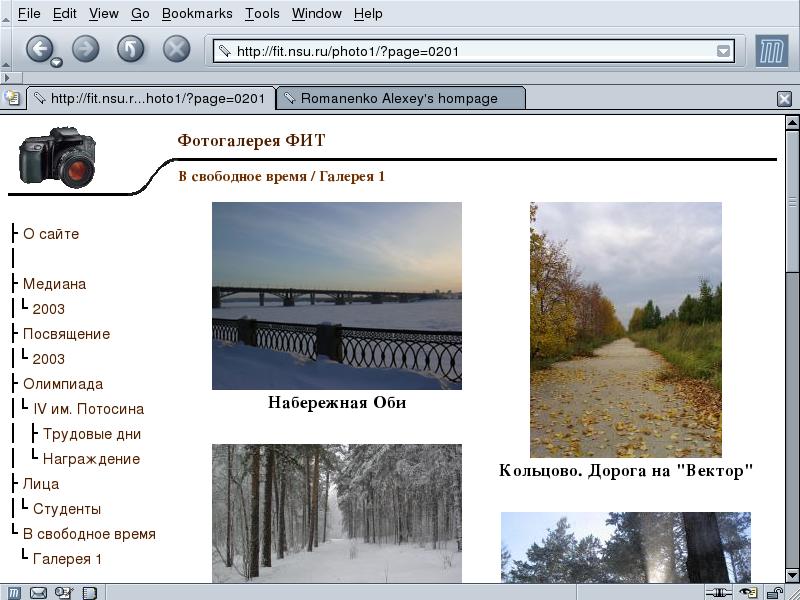Screen dimensions: 800x600
Task: Close the current tab with the tab-strip X
Action: tap(784, 99)
